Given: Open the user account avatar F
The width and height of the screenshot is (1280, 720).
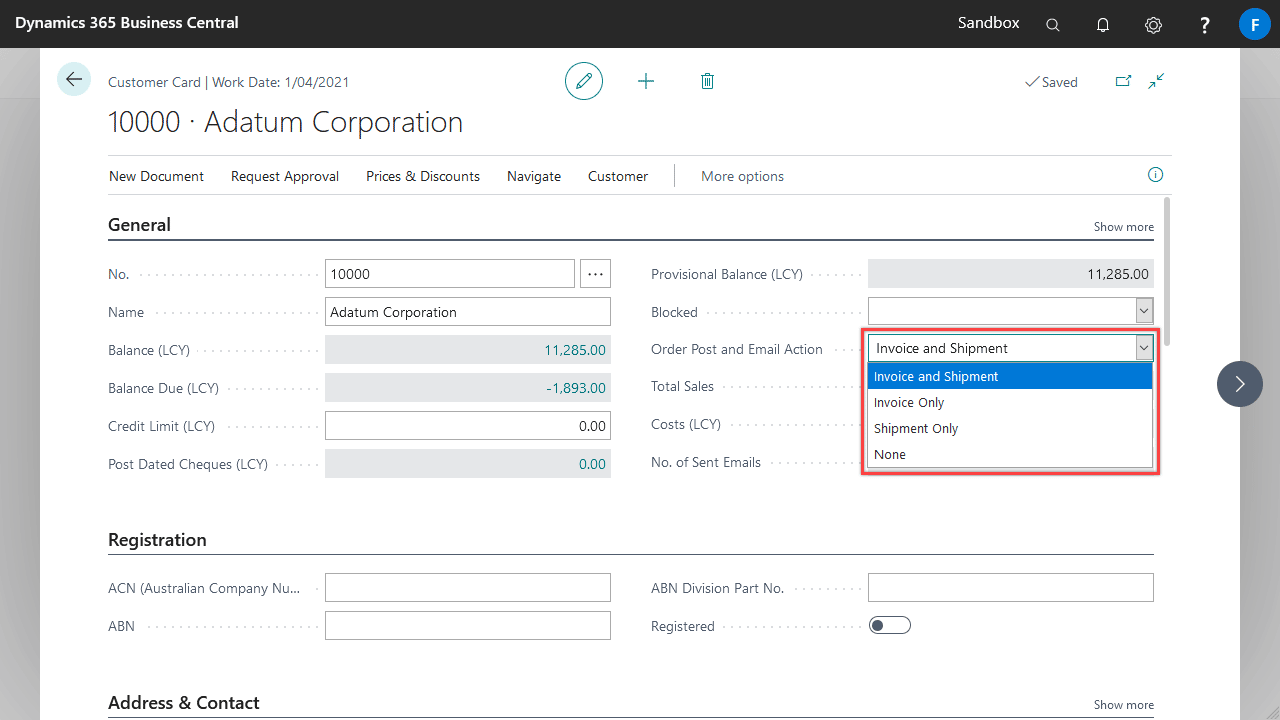Looking at the screenshot, I should (x=1254, y=24).
